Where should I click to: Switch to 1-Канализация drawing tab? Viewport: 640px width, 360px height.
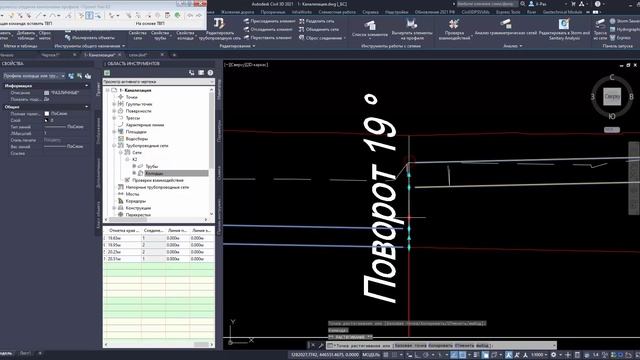coord(101,55)
